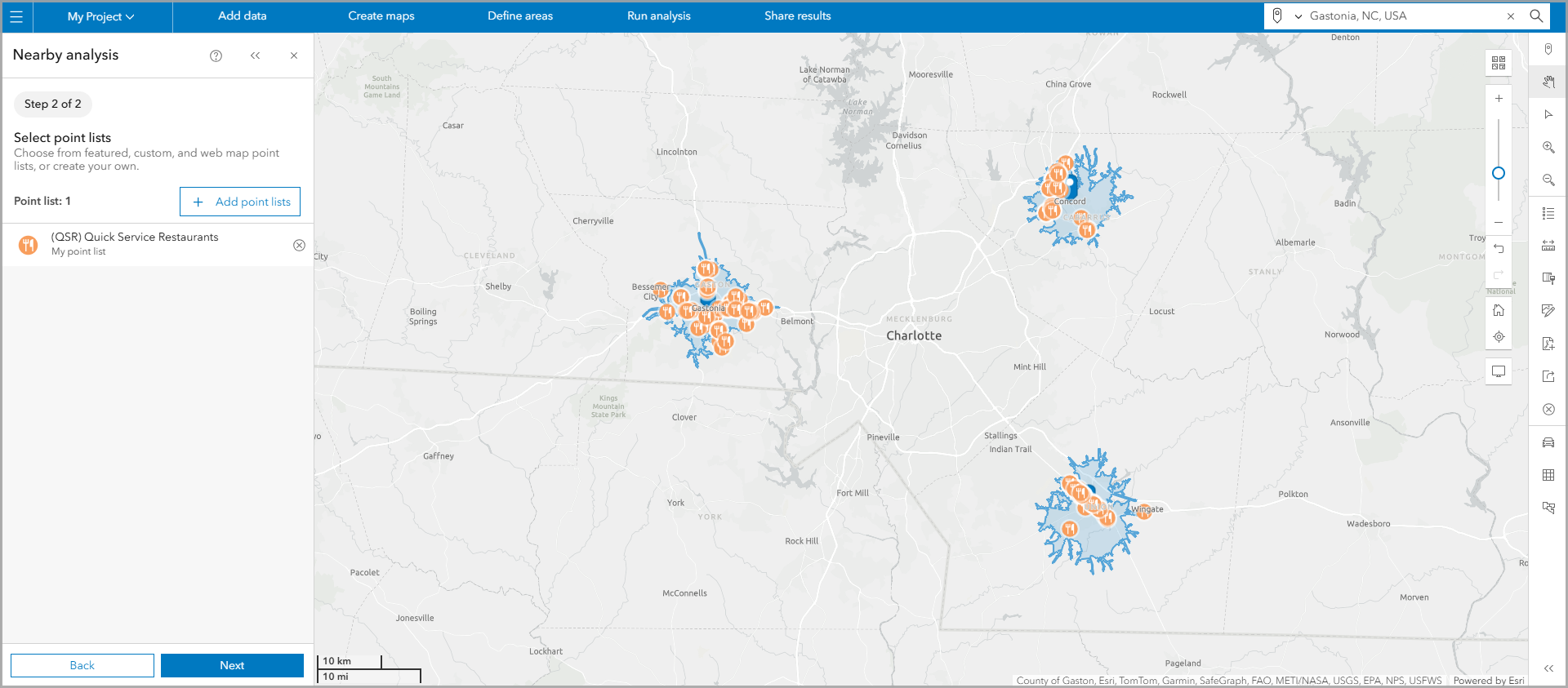The height and width of the screenshot is (688, 1568).
Task: Open the Create maps menu
Action: coord(381,16)
